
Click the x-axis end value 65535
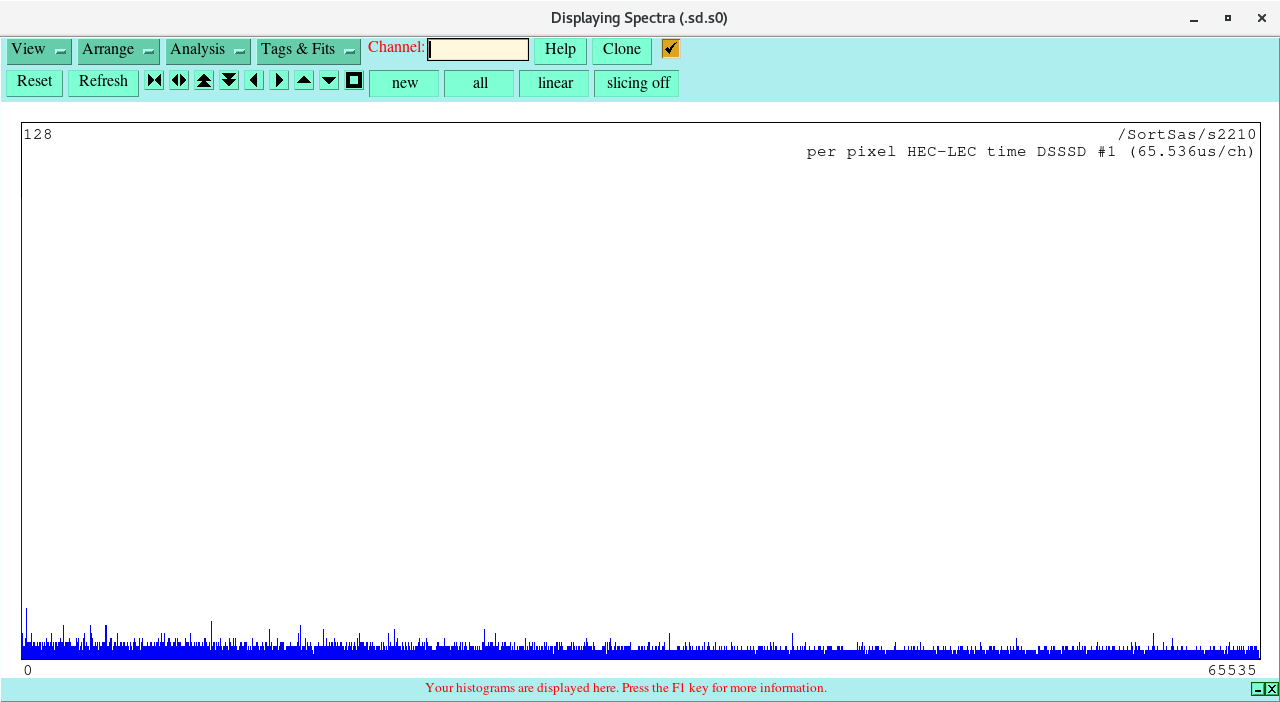[x=1231, y=670]
